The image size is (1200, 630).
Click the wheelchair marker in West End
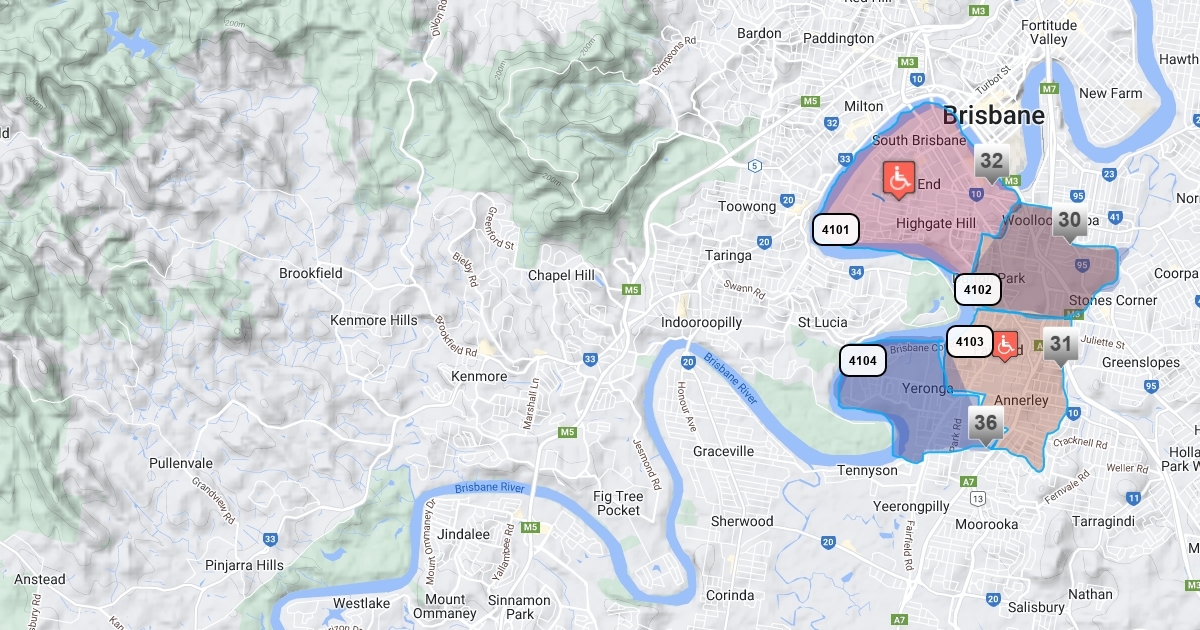(x=899, y=180)
